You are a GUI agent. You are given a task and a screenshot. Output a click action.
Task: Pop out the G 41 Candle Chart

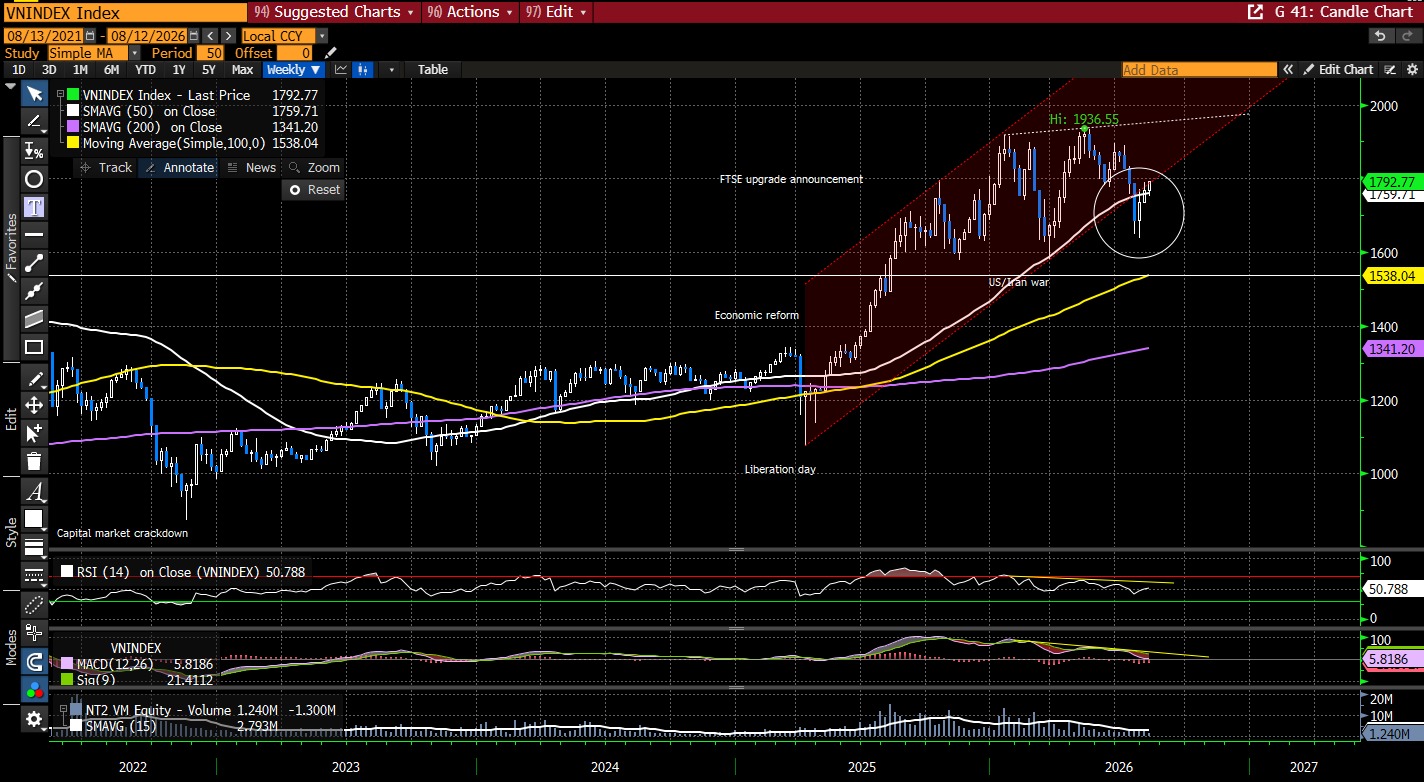coord(1255,12)
